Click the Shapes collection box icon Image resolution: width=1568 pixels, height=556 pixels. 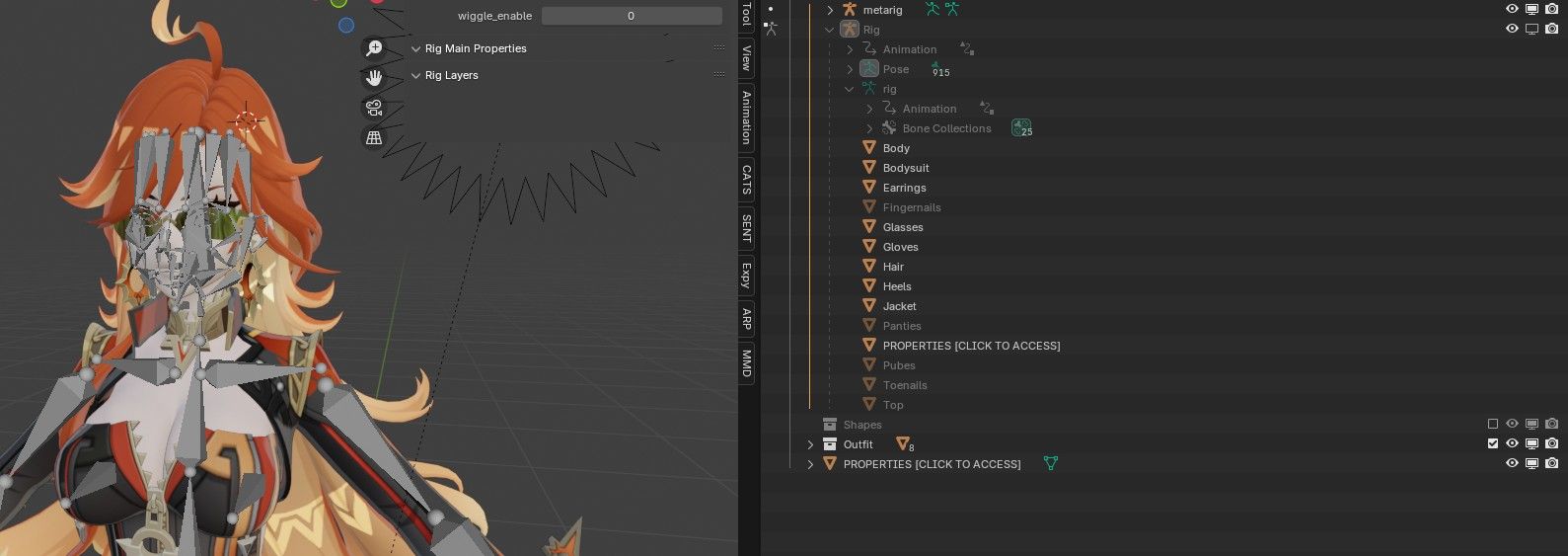click(x=830, y=425)
